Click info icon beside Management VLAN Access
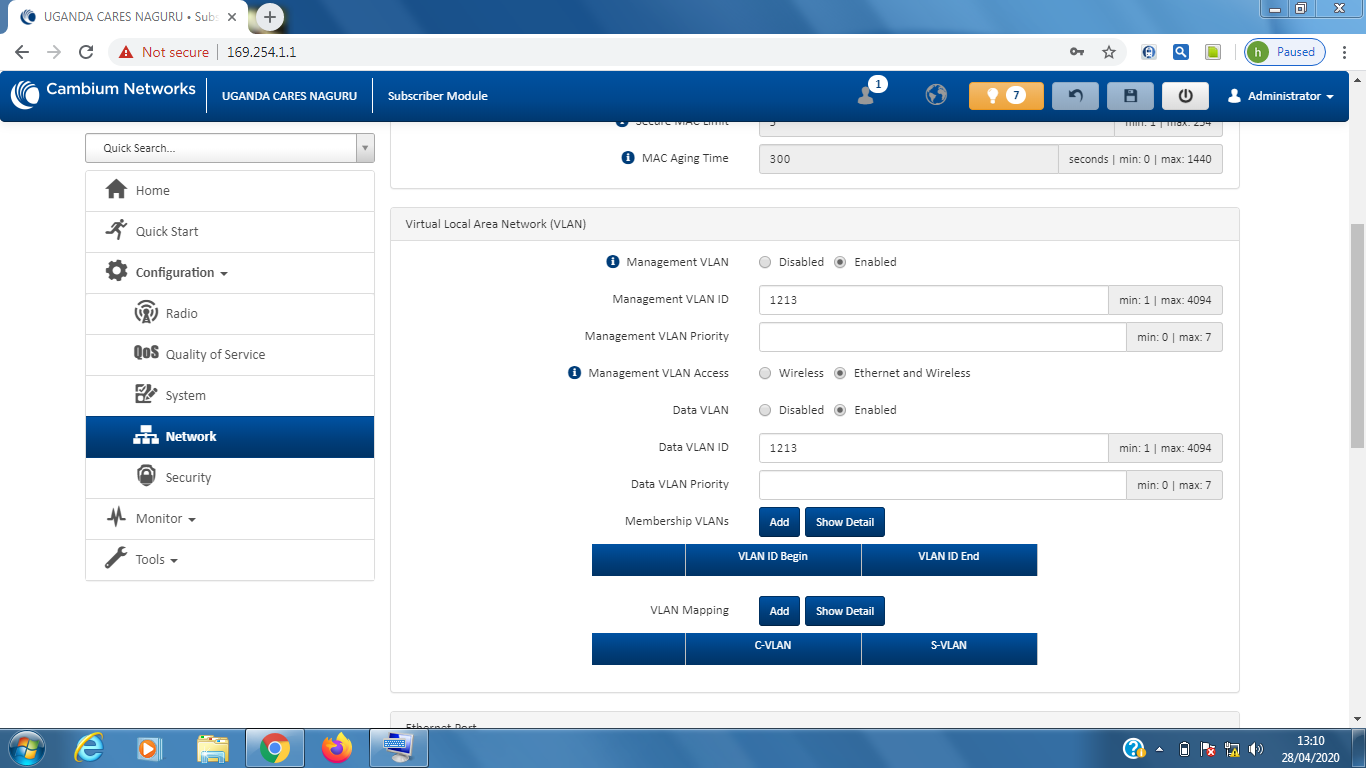This screenshot has width=1366, height=768. point(574,373)
